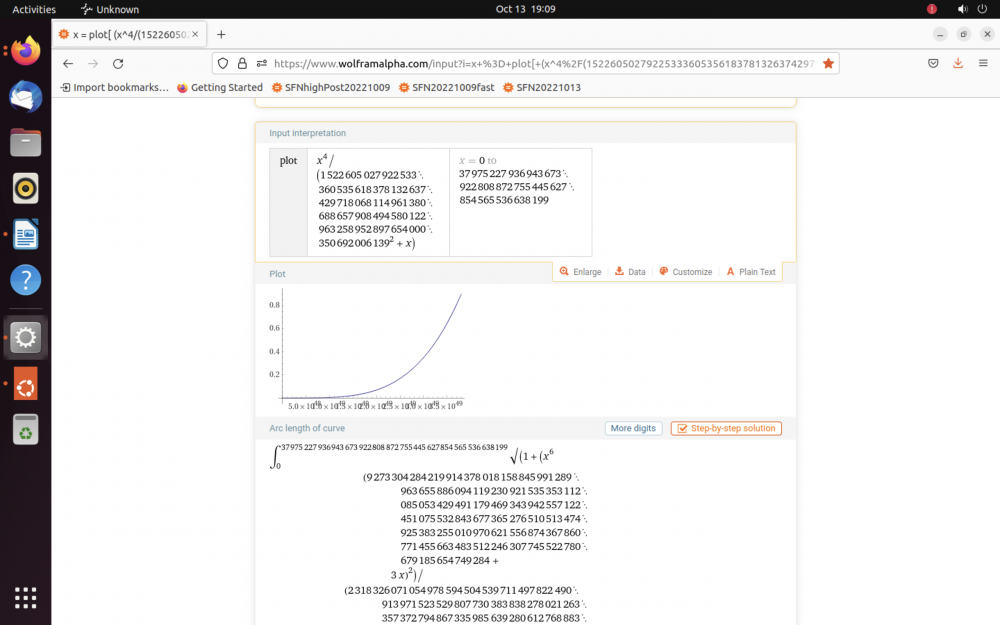Open a new browser tab
1000x625 pixels.
[x=221, y=34]
